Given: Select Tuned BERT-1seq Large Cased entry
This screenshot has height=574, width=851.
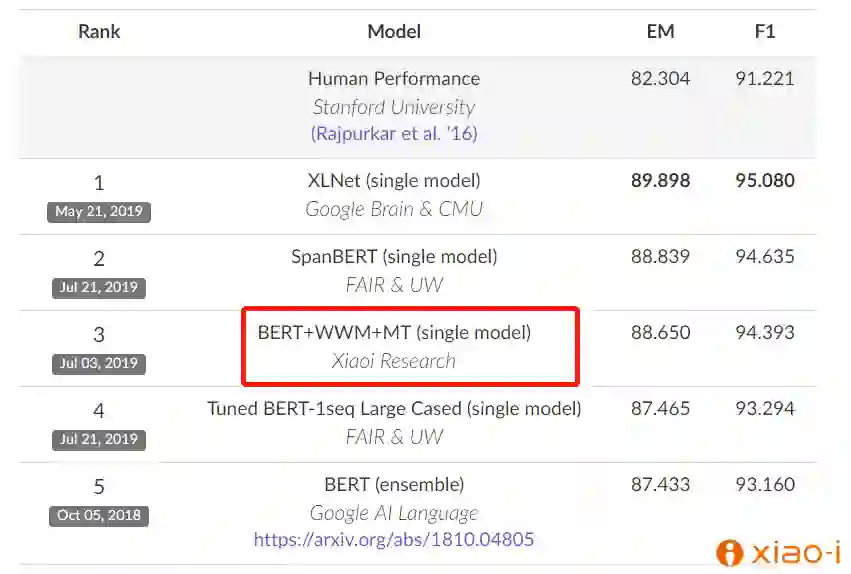Looking at the screenshot, I should (x=394, y=409).
